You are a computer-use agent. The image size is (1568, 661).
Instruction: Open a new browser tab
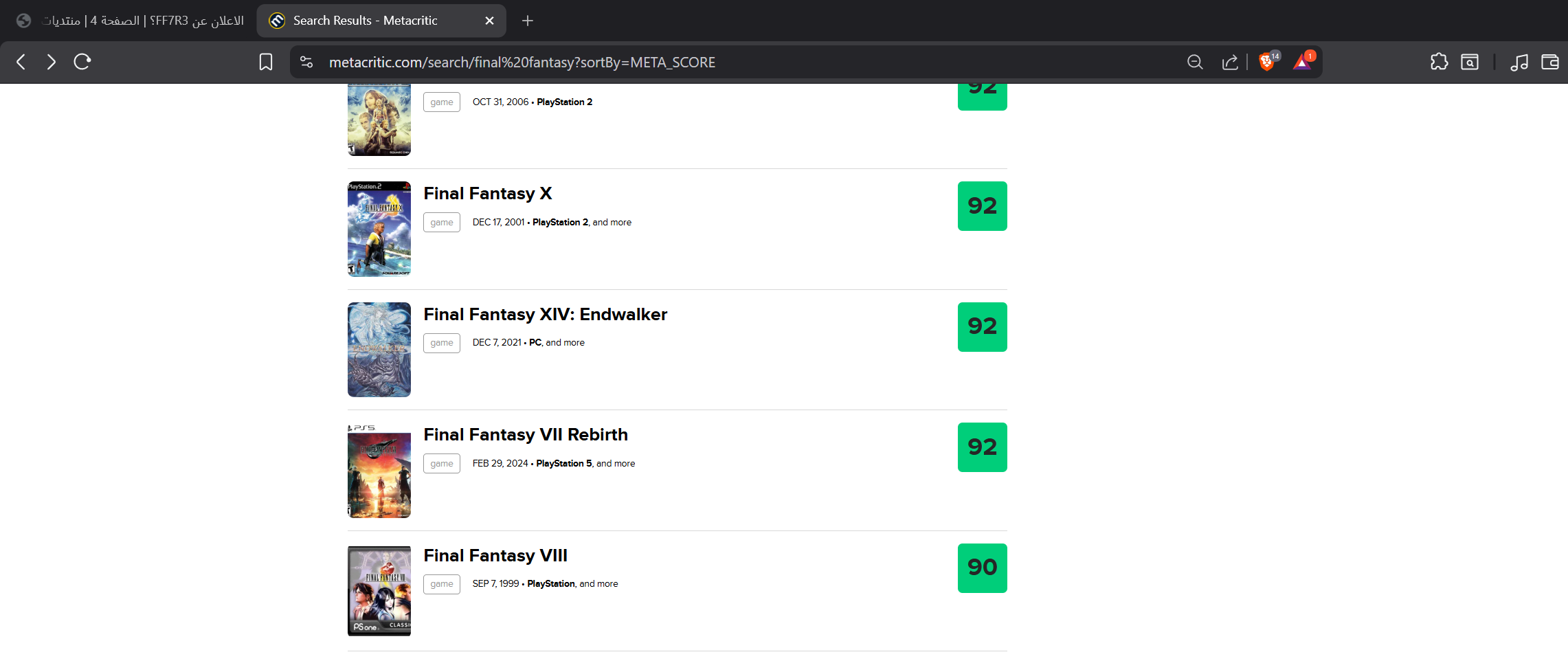click(528, 21)
